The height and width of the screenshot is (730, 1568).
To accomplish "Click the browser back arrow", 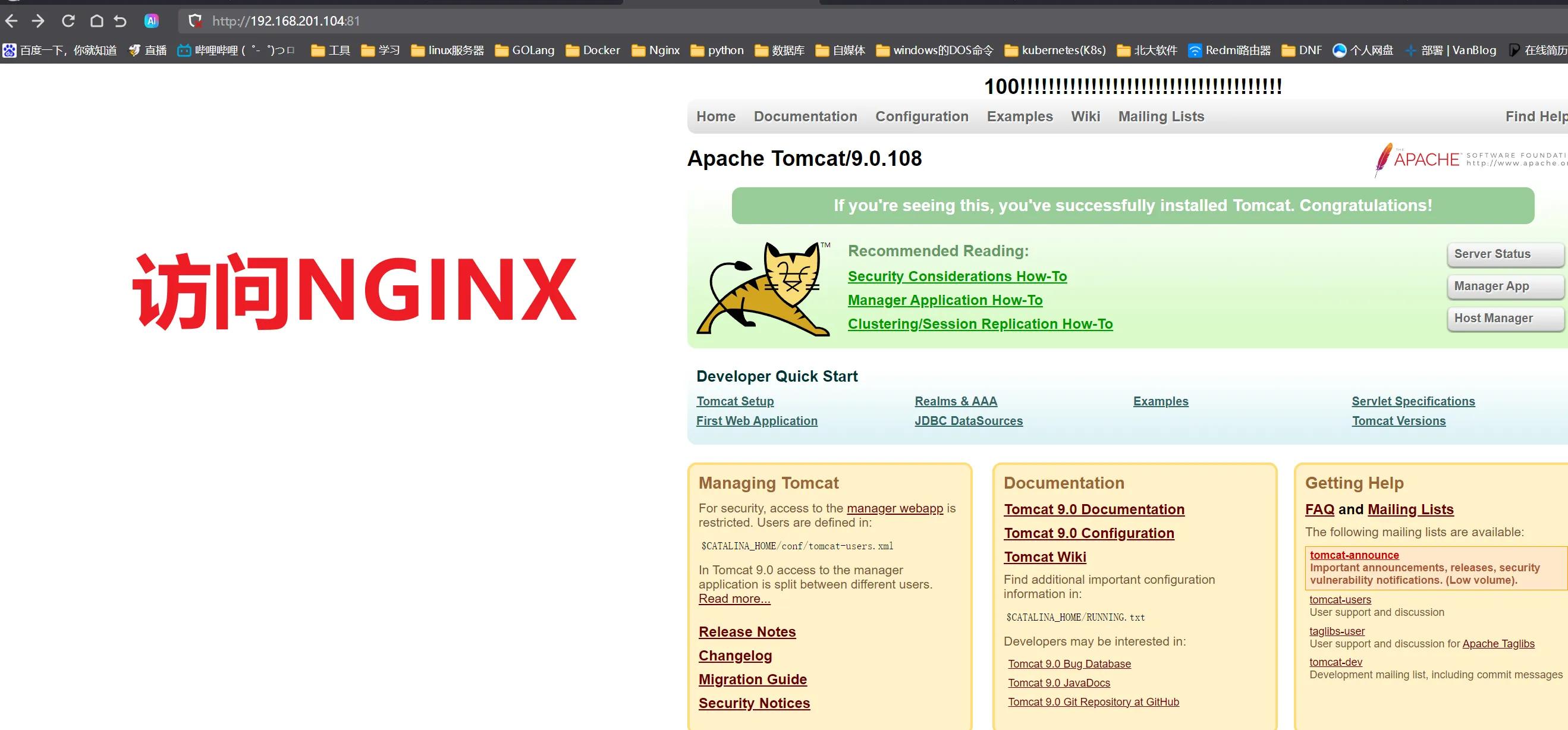I will [11, 21].
